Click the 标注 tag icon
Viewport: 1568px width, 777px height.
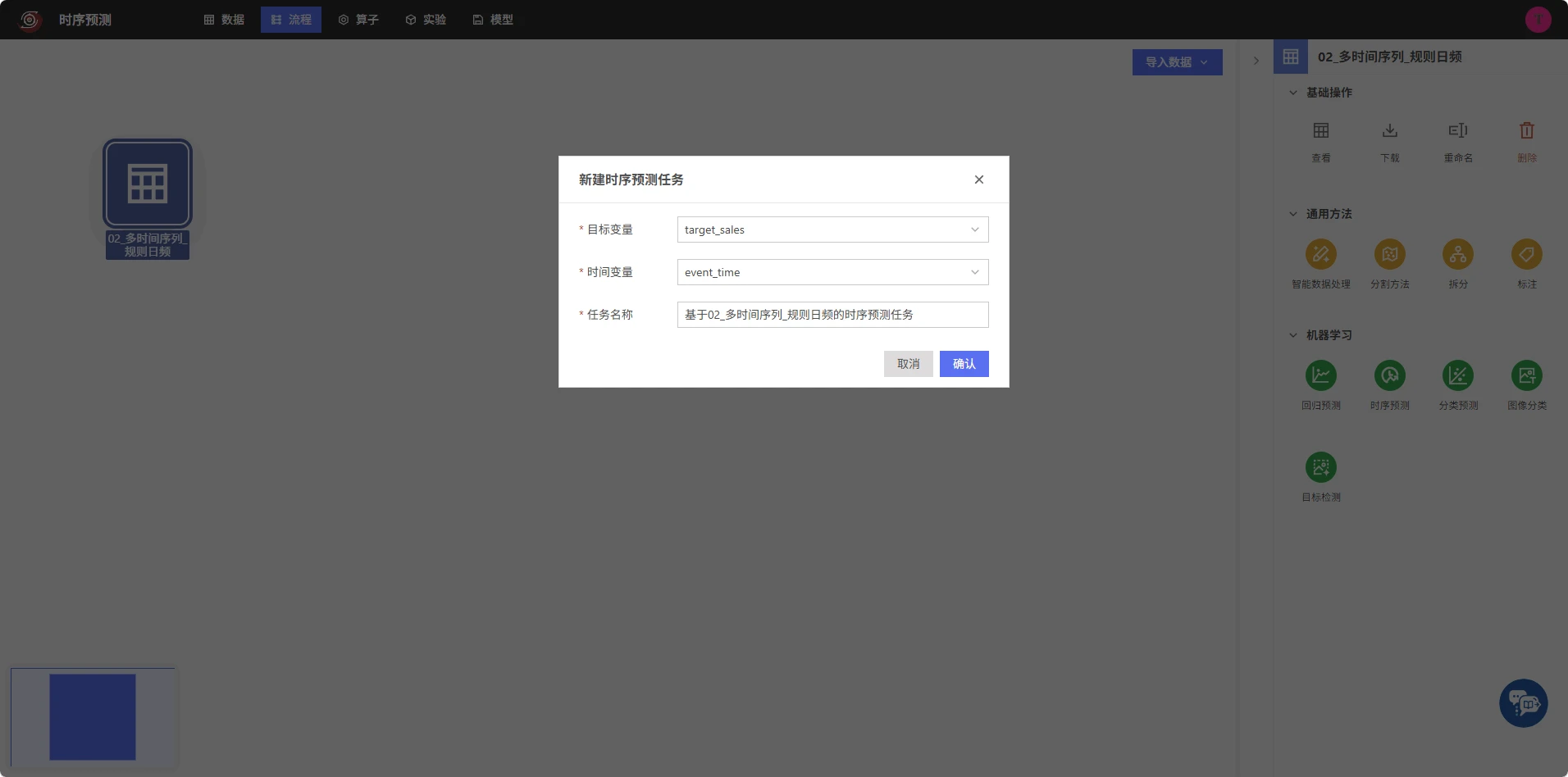coord(1526,254)
